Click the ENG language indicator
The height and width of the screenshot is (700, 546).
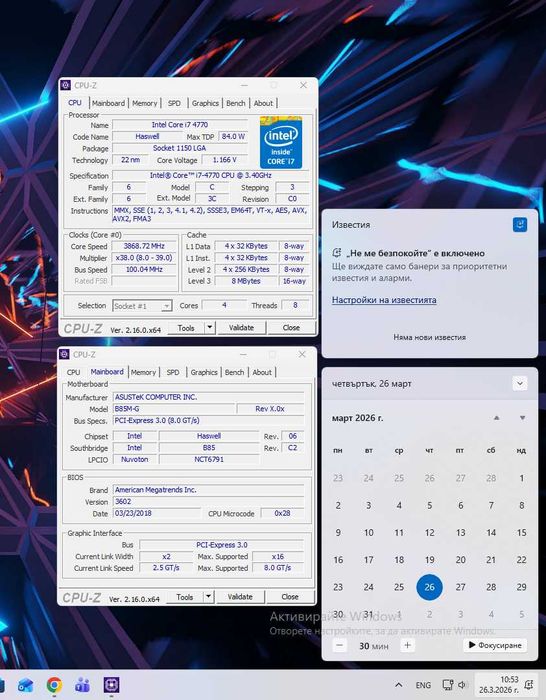423,685
